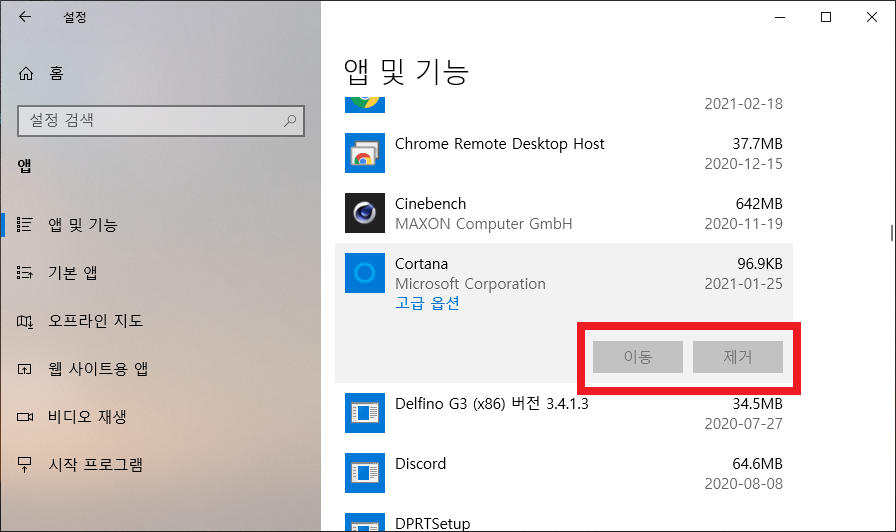Click the greyed 제거 button for Cortana
Image resolution: width=896 pixels, height=532 pixels.
tap(738, 357)
